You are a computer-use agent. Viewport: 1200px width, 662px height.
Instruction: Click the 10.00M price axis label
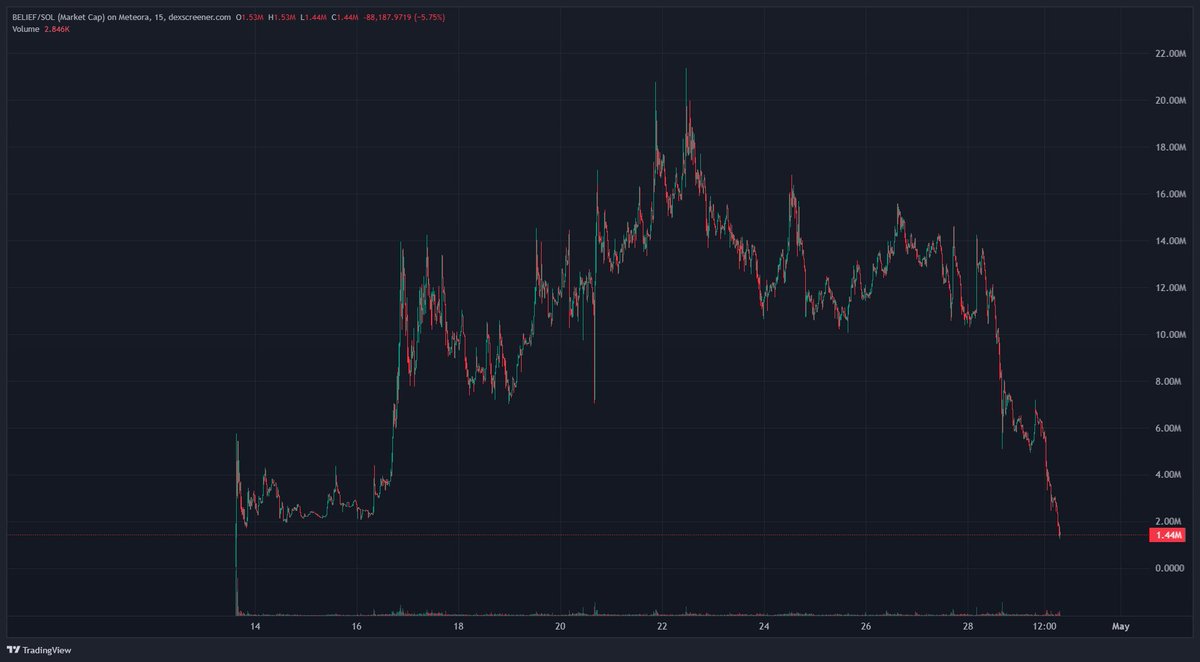point(1169,334)
